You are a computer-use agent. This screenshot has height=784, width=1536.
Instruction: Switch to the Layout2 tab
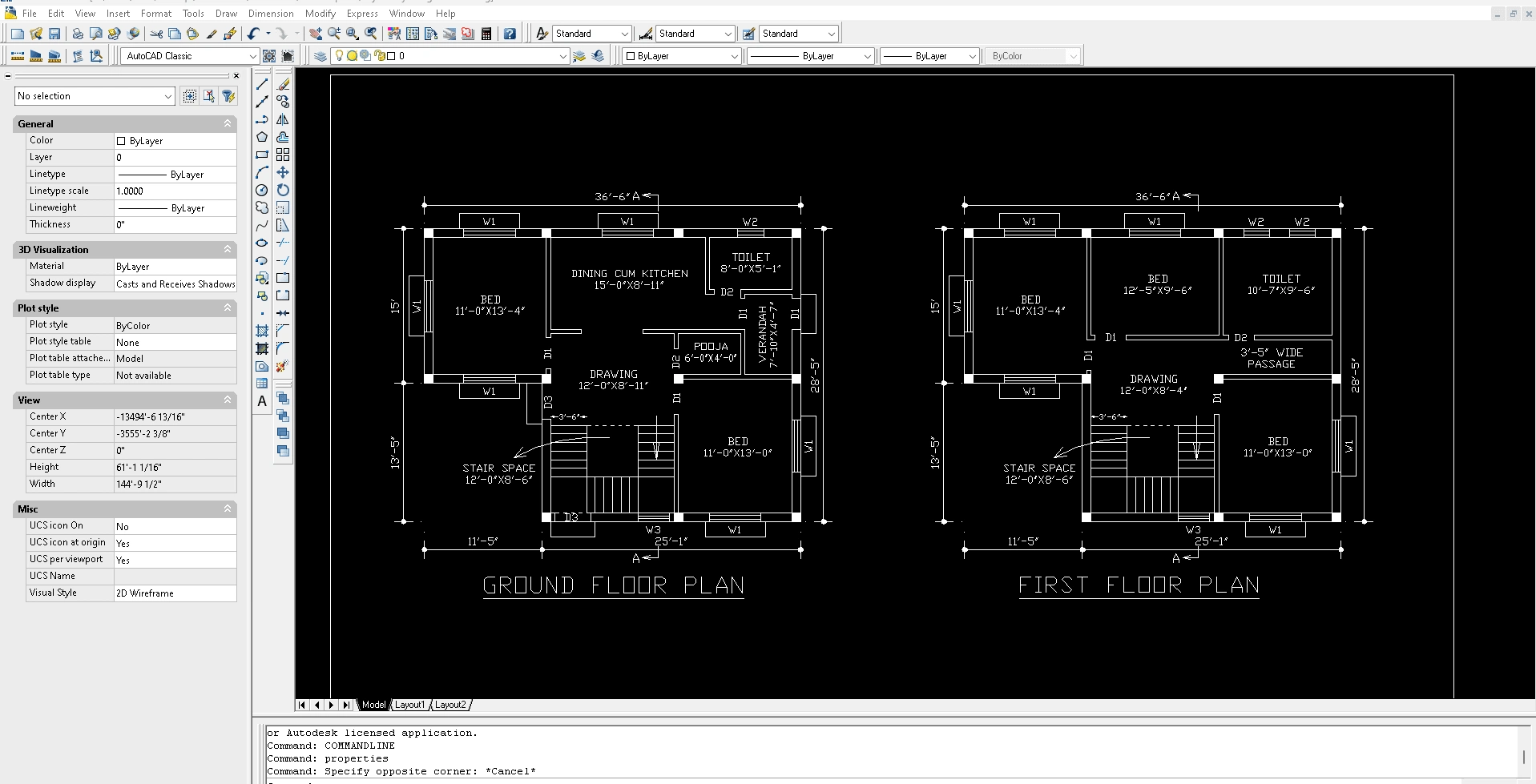click(x=450, y=705)
